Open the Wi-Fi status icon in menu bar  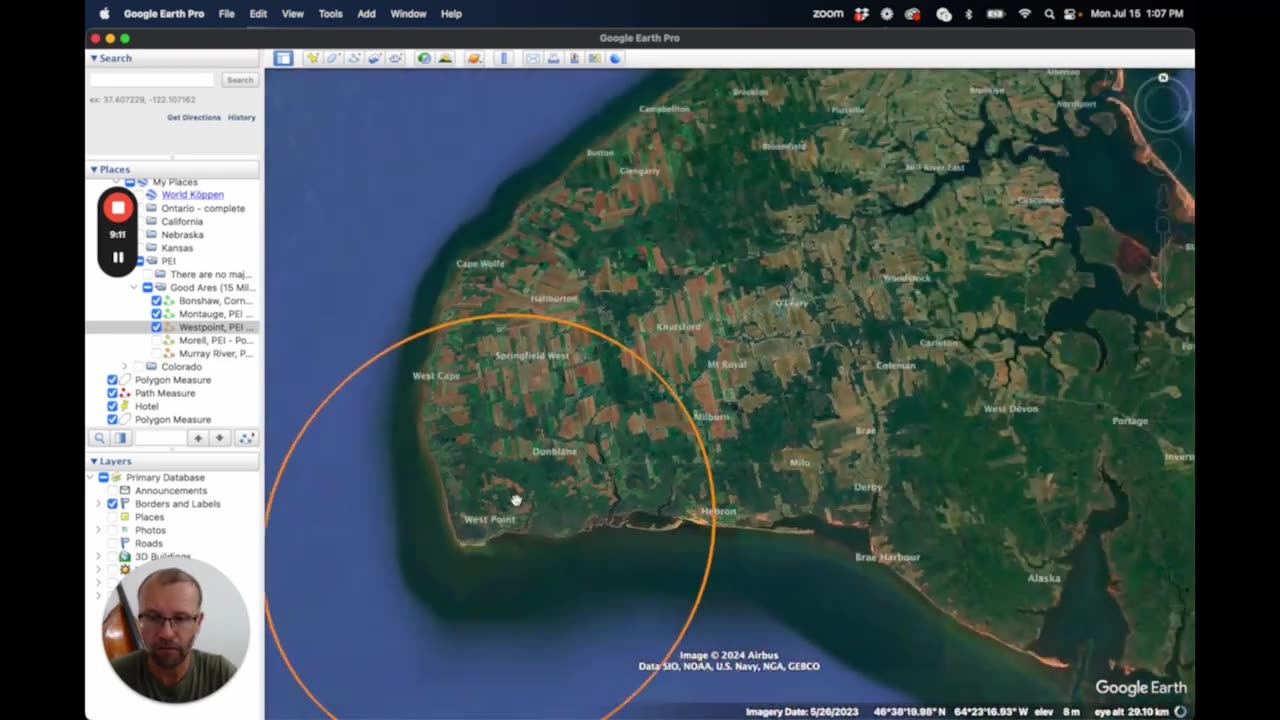pyautogui.click(x=1024, y=14)
